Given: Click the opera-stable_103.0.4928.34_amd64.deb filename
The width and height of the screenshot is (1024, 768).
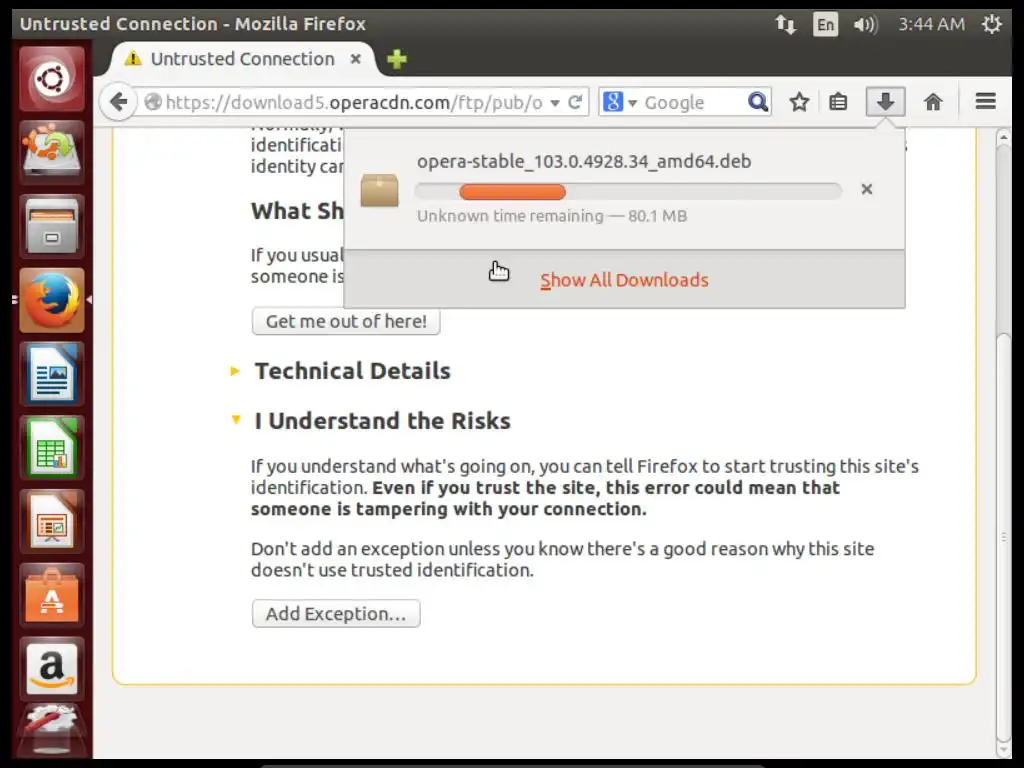Looking at the screenshot, I should [x=584, y=161].
